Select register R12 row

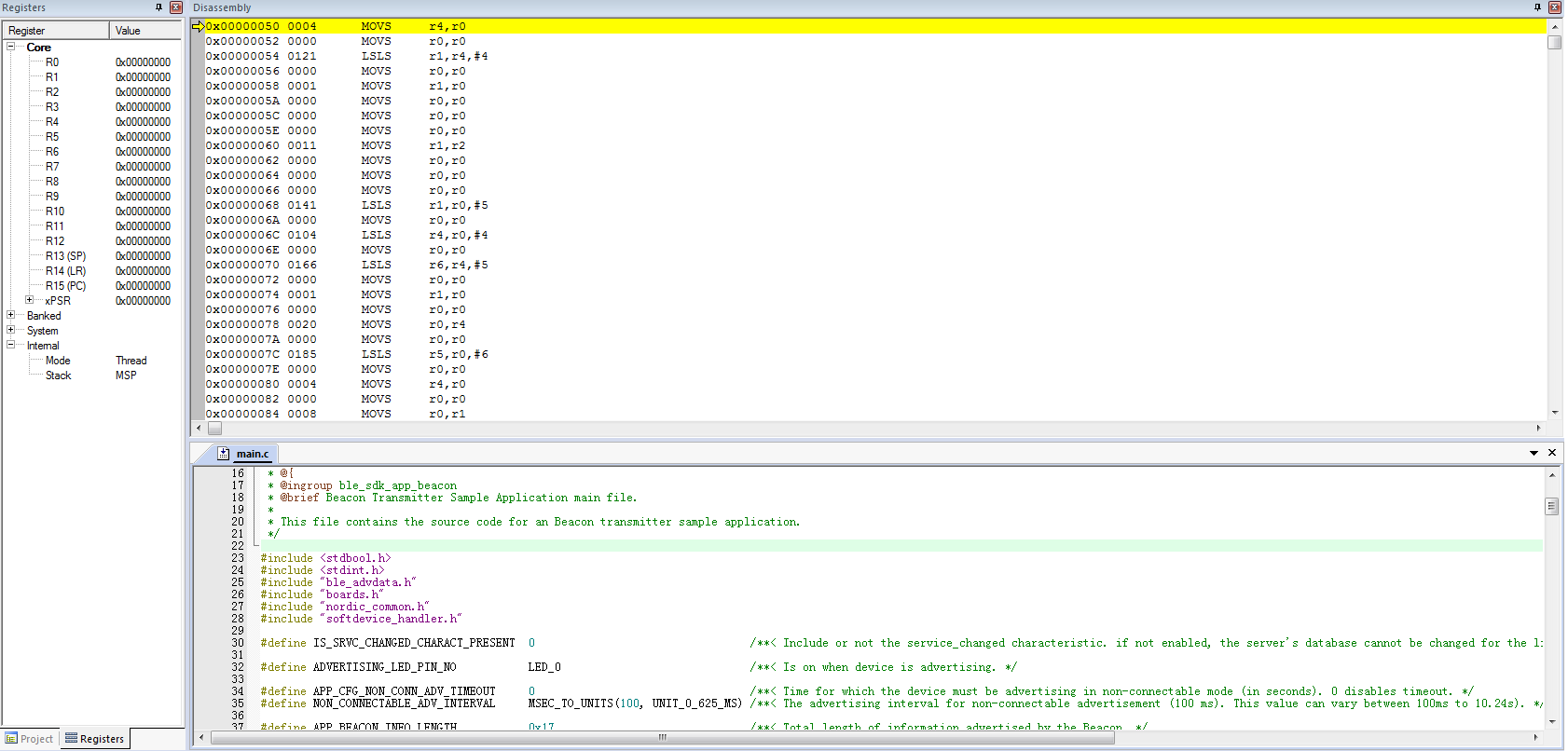click(x=93, y=241)
